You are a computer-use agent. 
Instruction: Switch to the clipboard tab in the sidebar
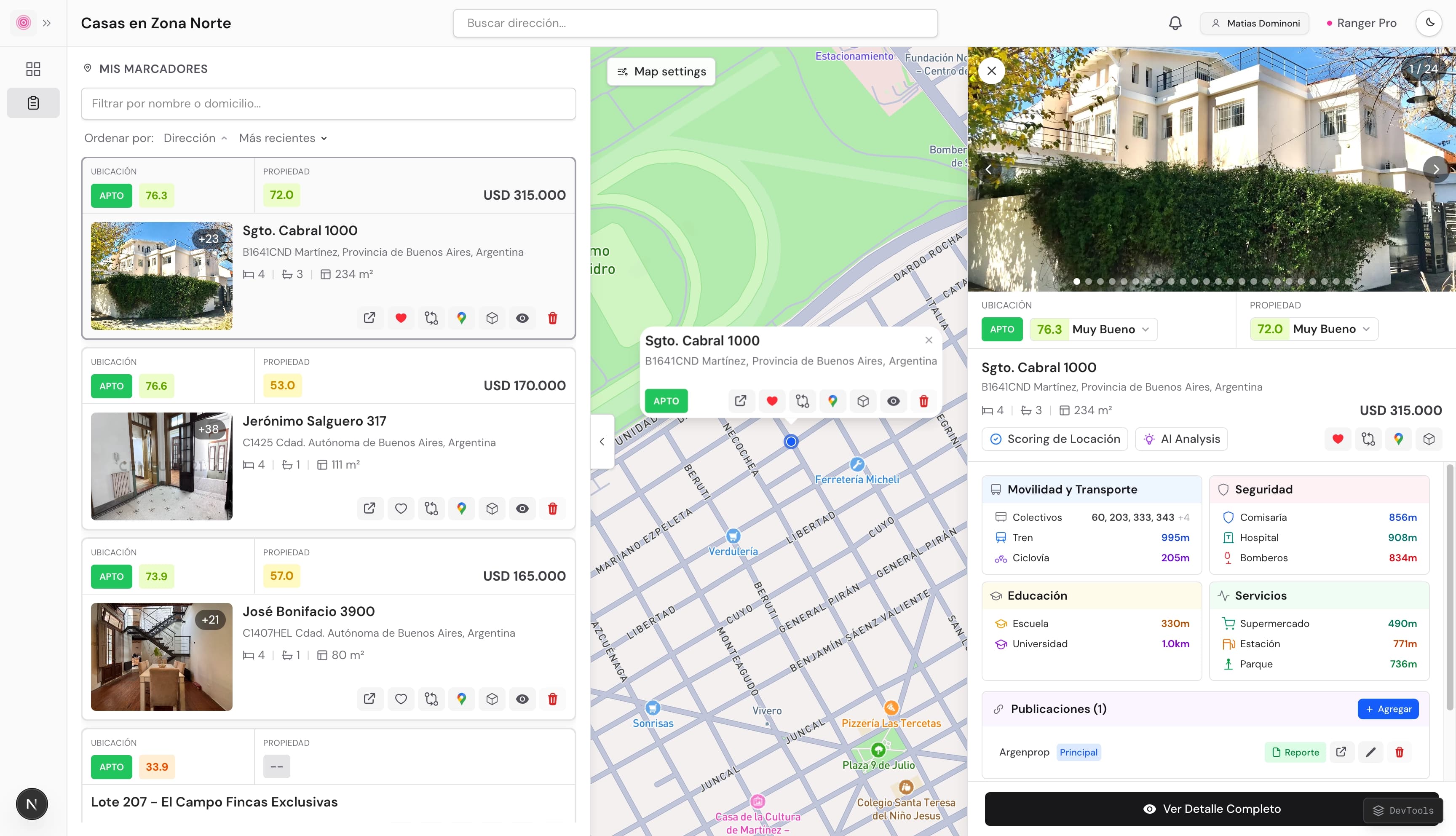point(33,103)
